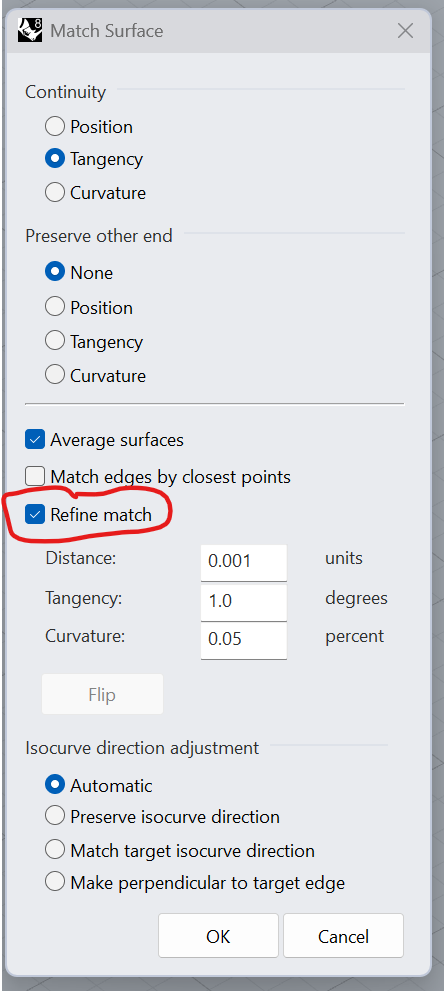This screenshot has height=991, width=444.
Task: Click the Rhino 8 icon in title bar
Action: (30, 30)
